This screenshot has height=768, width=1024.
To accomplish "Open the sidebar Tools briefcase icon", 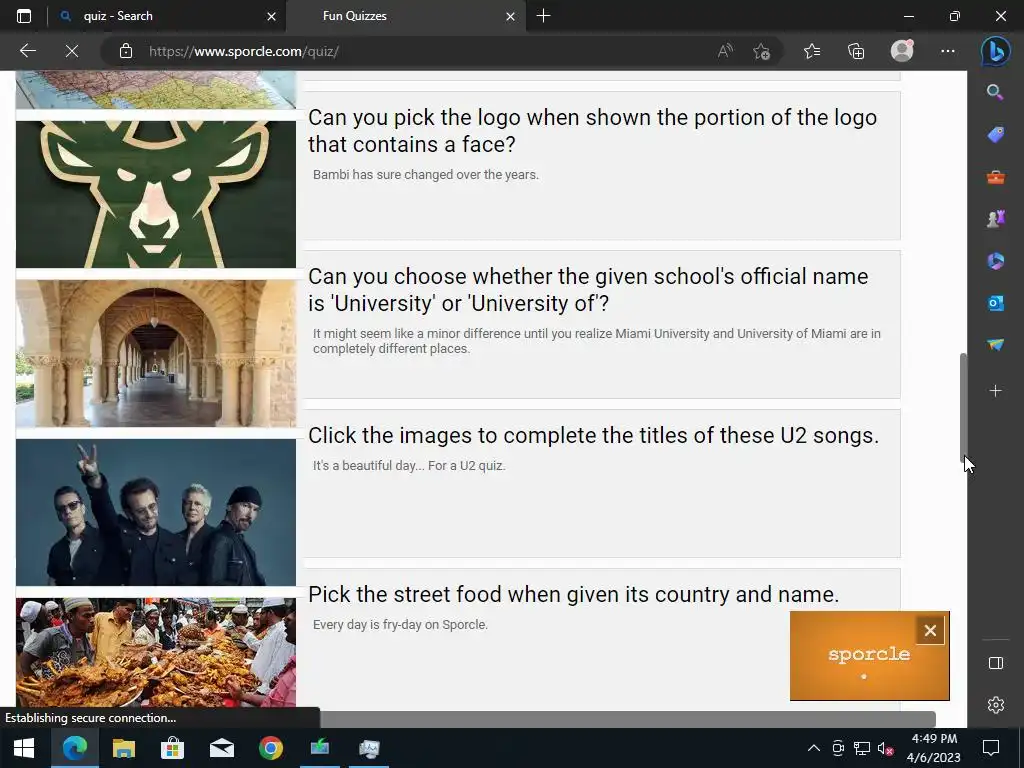I will tap(995, 177).
